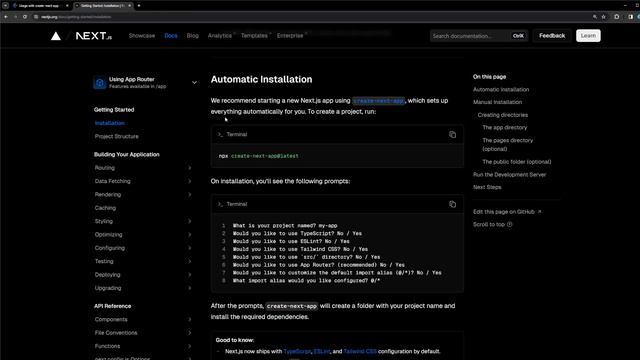Jump to Manual Installation in page outline
The height and width of the screenshot is (360, 640).
(x=497, y=102)
